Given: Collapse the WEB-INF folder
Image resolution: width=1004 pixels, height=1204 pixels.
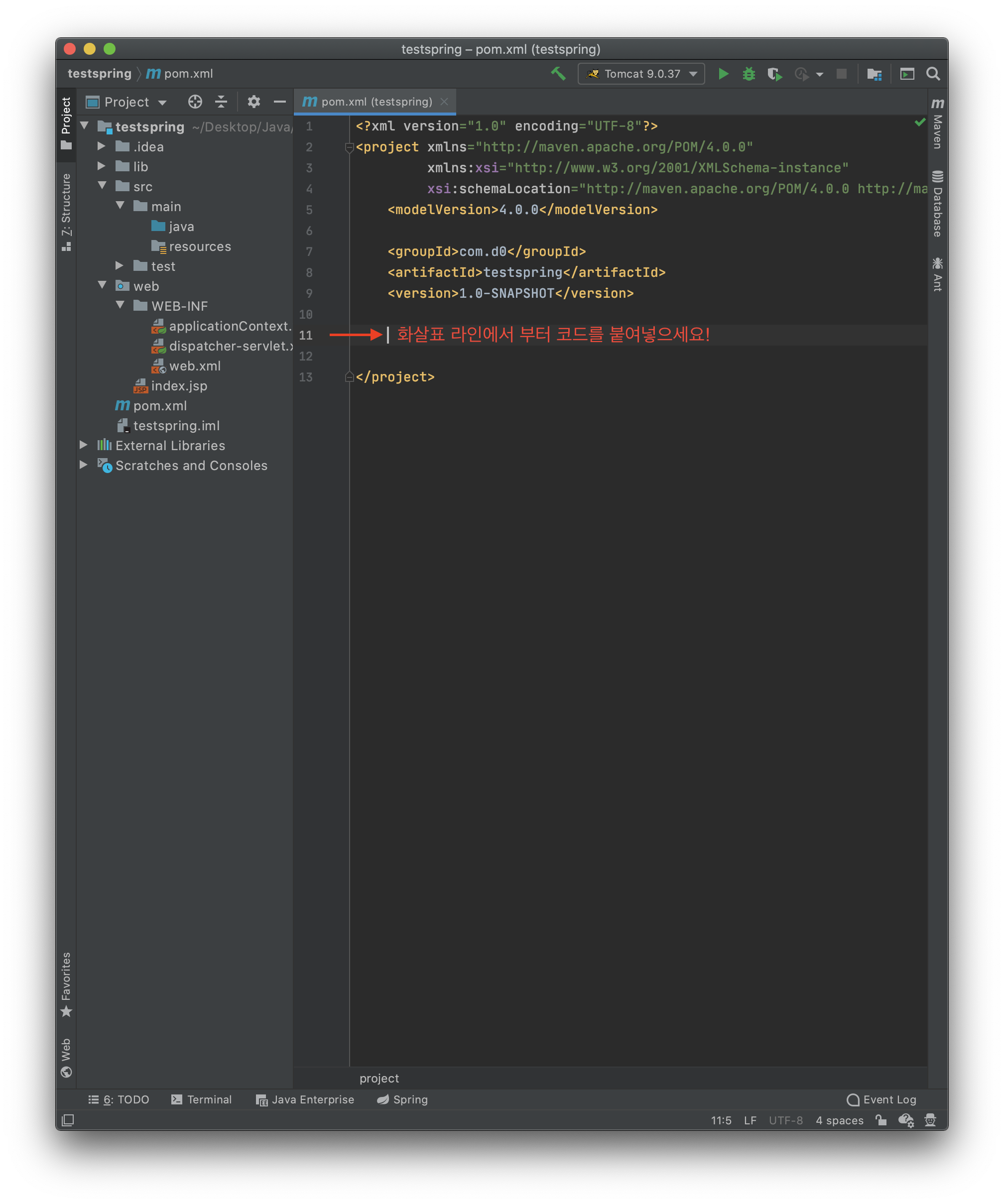Looking at the screenshot, I should (120, 306).
